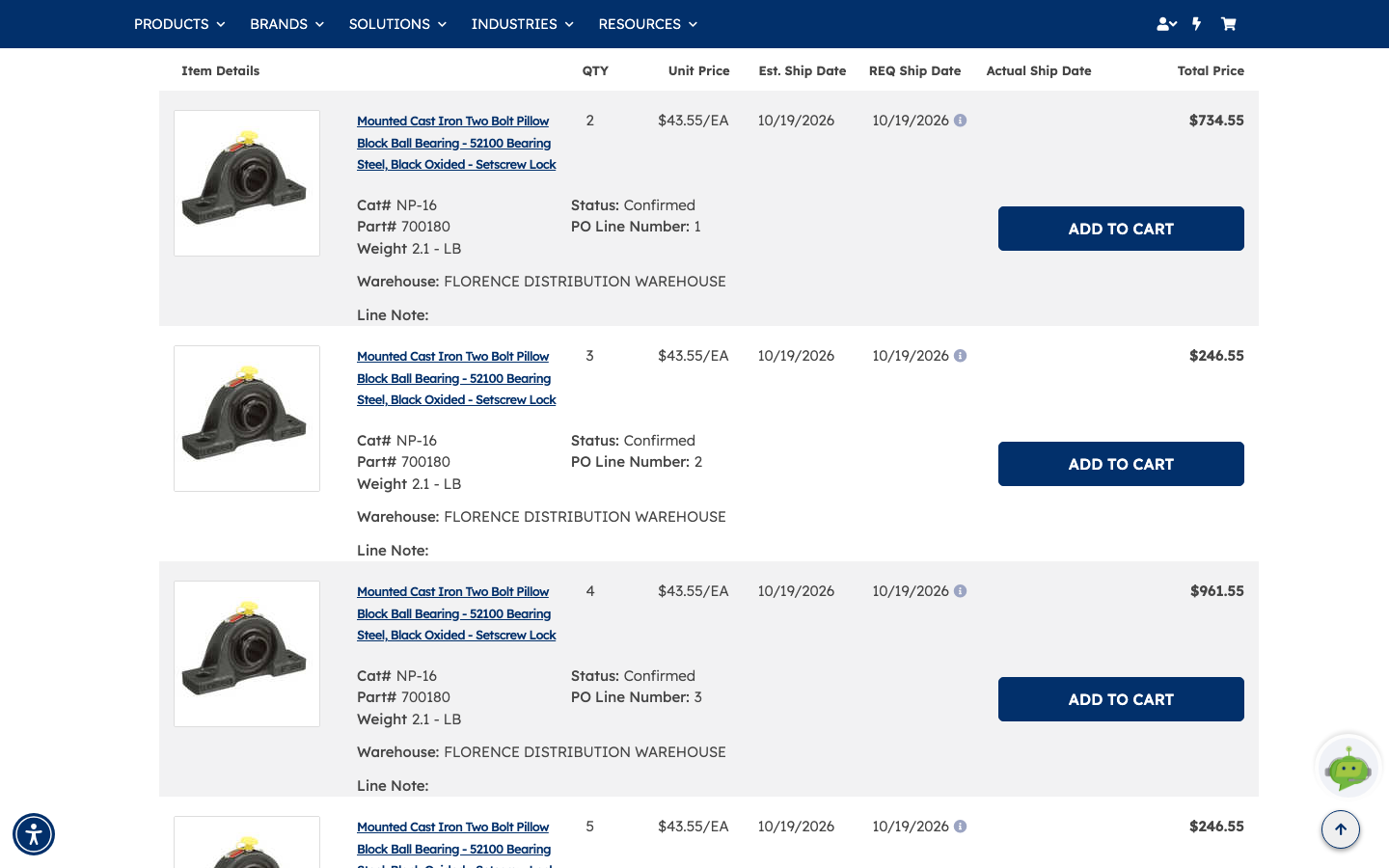This screenshot has height=868, width=1389.
Task: Open the shopping cart icon
Action: (x=1228, y=24)
